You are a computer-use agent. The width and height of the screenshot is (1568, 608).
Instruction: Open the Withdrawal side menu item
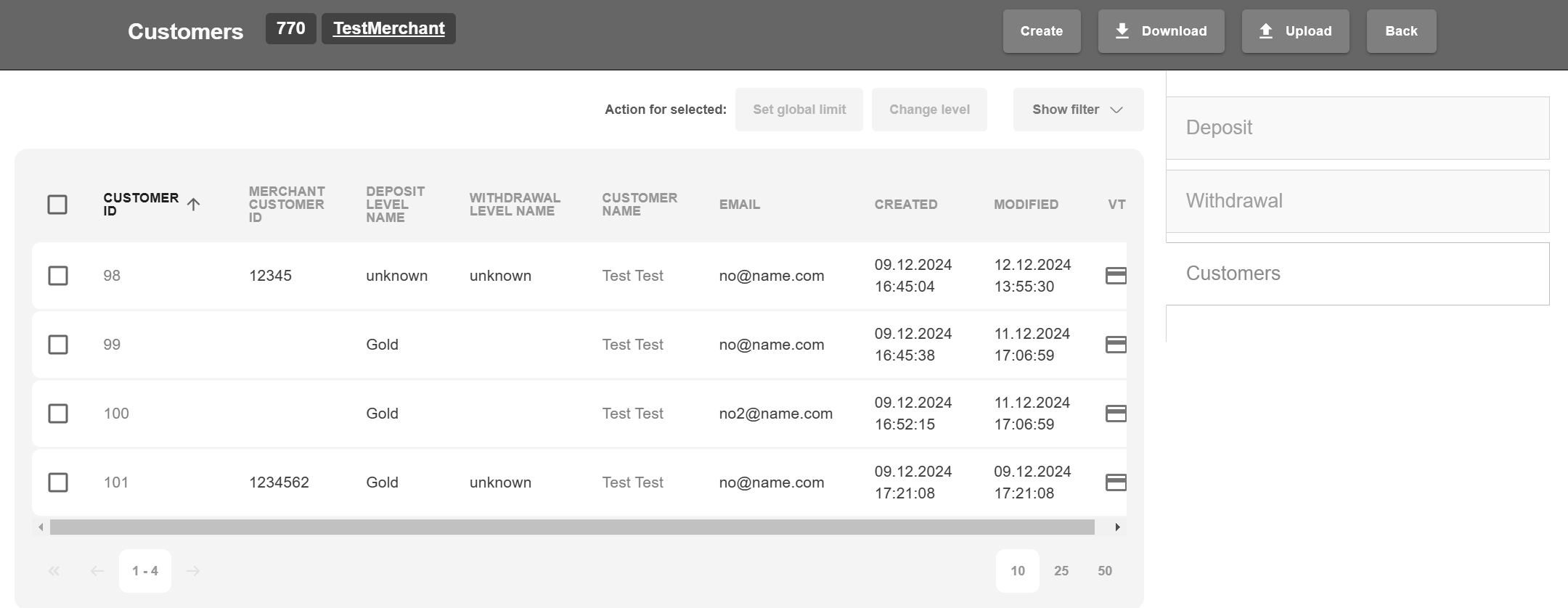[1357, 201]
